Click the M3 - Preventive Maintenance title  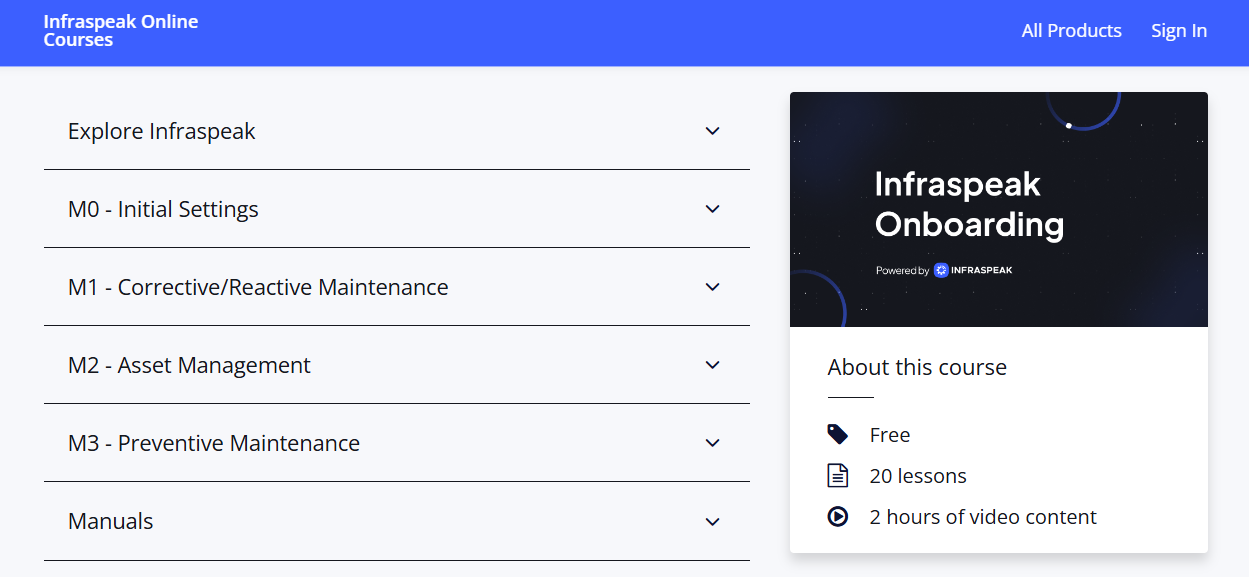coord(214,443)
